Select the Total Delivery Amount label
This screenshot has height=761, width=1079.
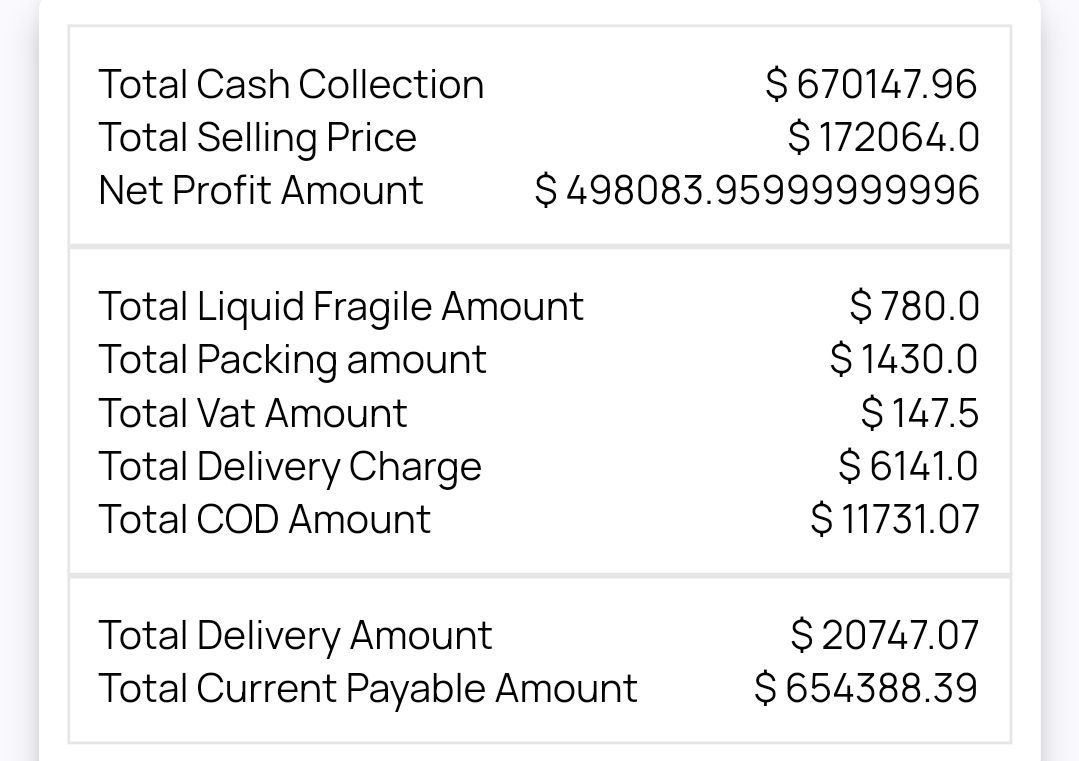pos(295,634)
